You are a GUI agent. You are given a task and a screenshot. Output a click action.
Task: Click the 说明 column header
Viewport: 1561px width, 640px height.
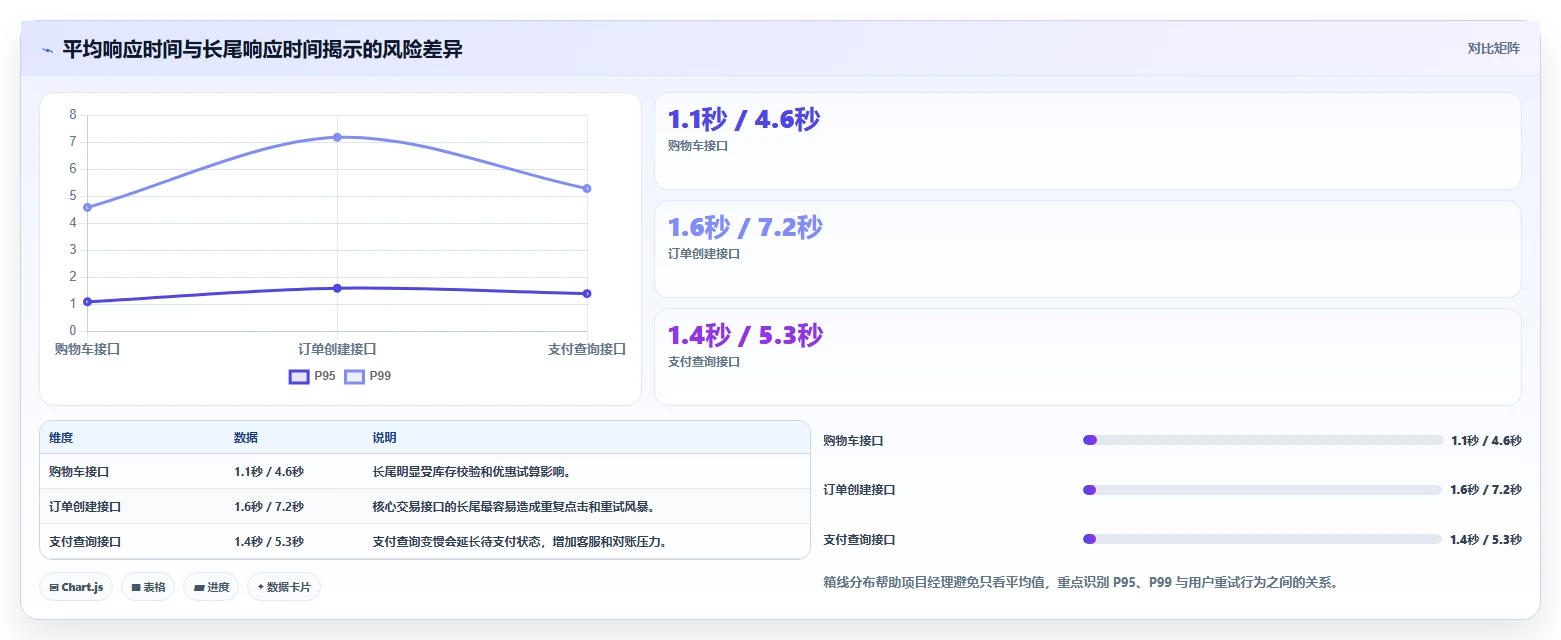[x=384, y=438]
